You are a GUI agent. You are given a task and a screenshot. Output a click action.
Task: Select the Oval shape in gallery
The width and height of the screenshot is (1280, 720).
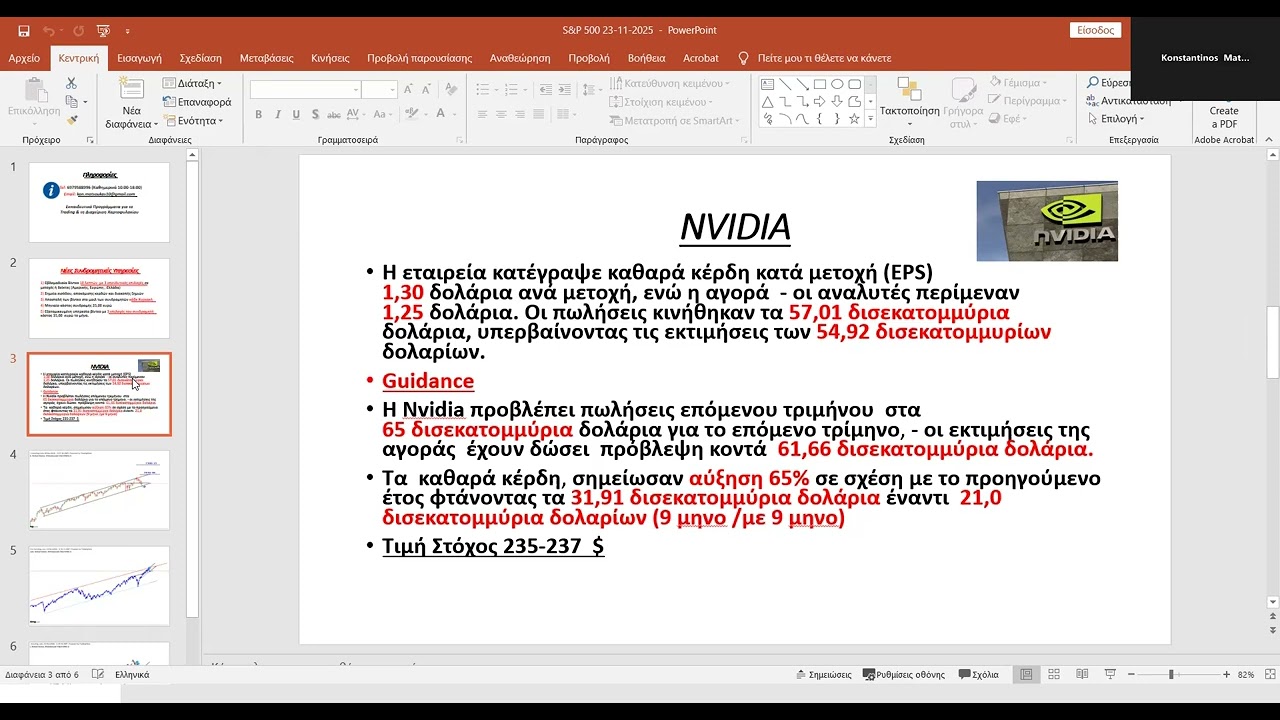[838, 84]
